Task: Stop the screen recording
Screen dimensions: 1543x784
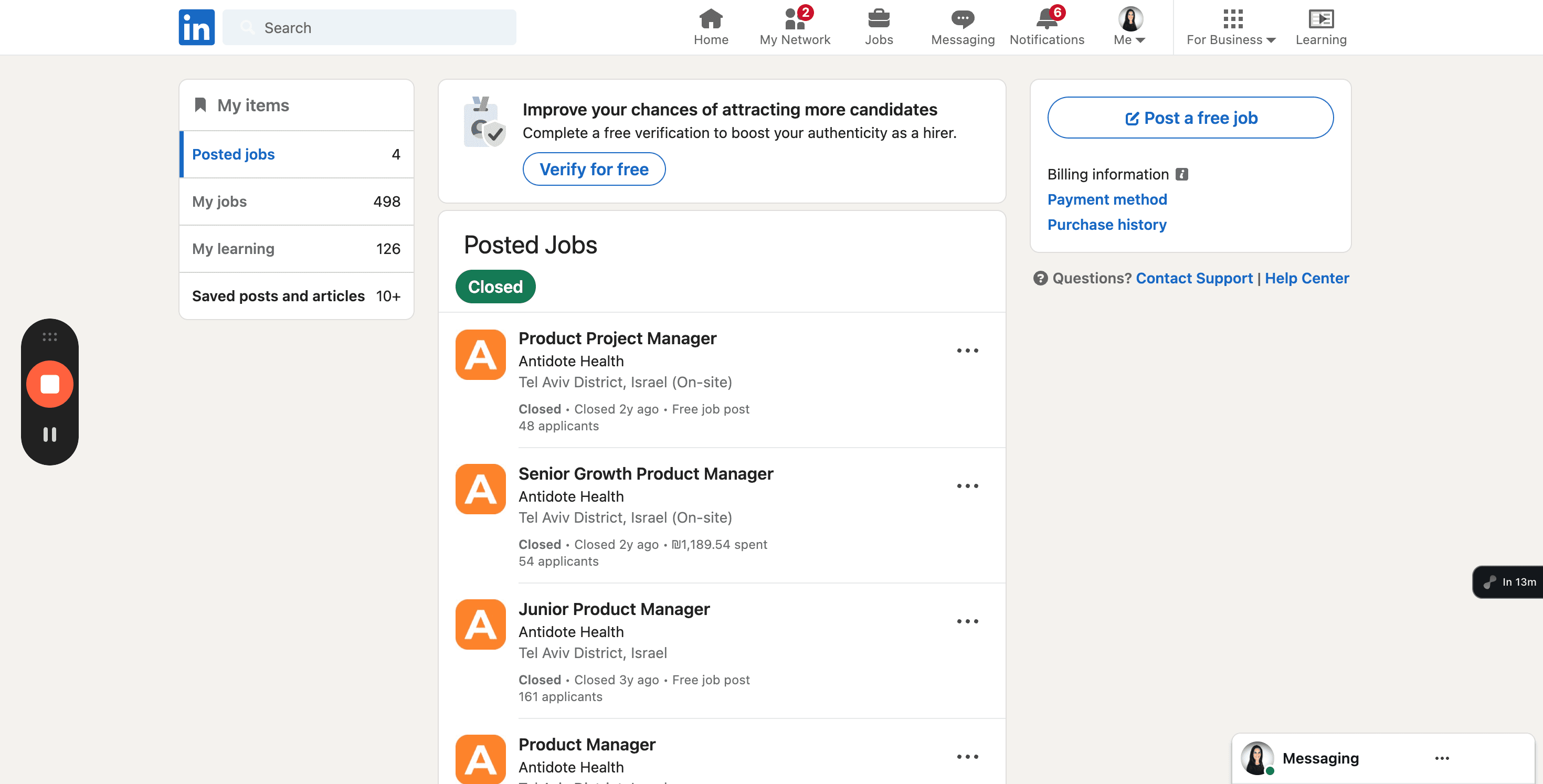Action: [50, 384]
